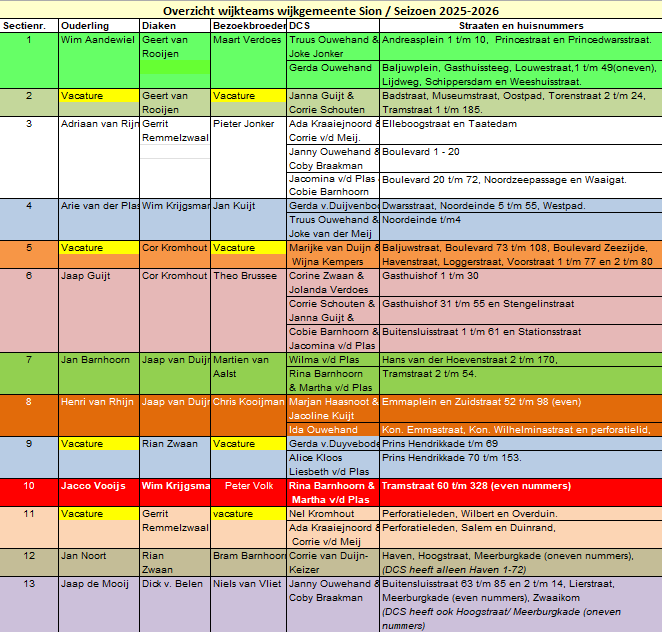The height and width of the screenshot is (632, 662).
Task: Click the 'Niels van Vliet' cell
Action: [249, 584]
